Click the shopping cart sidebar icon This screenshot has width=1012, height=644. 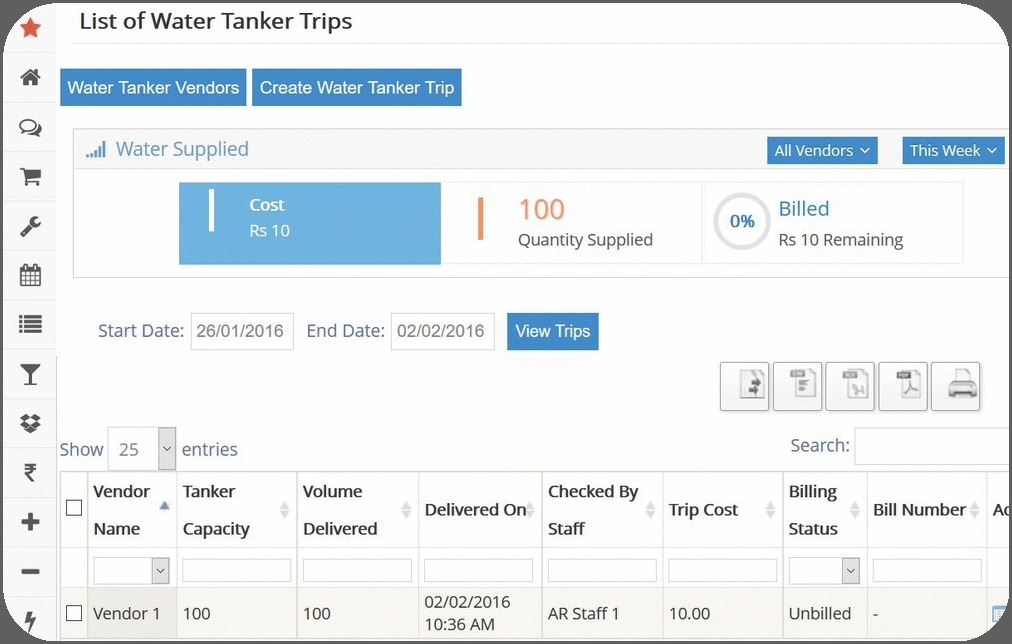click(x=30, y=177)
